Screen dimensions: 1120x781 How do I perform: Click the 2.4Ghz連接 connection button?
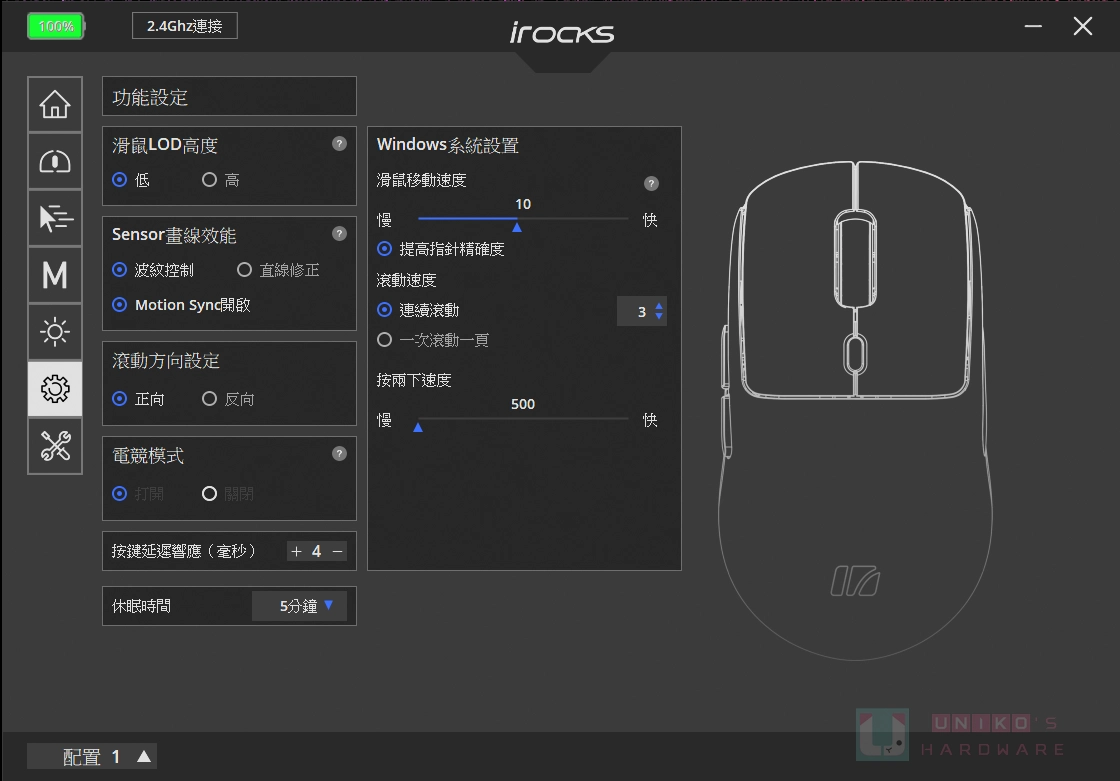point(185,26)
